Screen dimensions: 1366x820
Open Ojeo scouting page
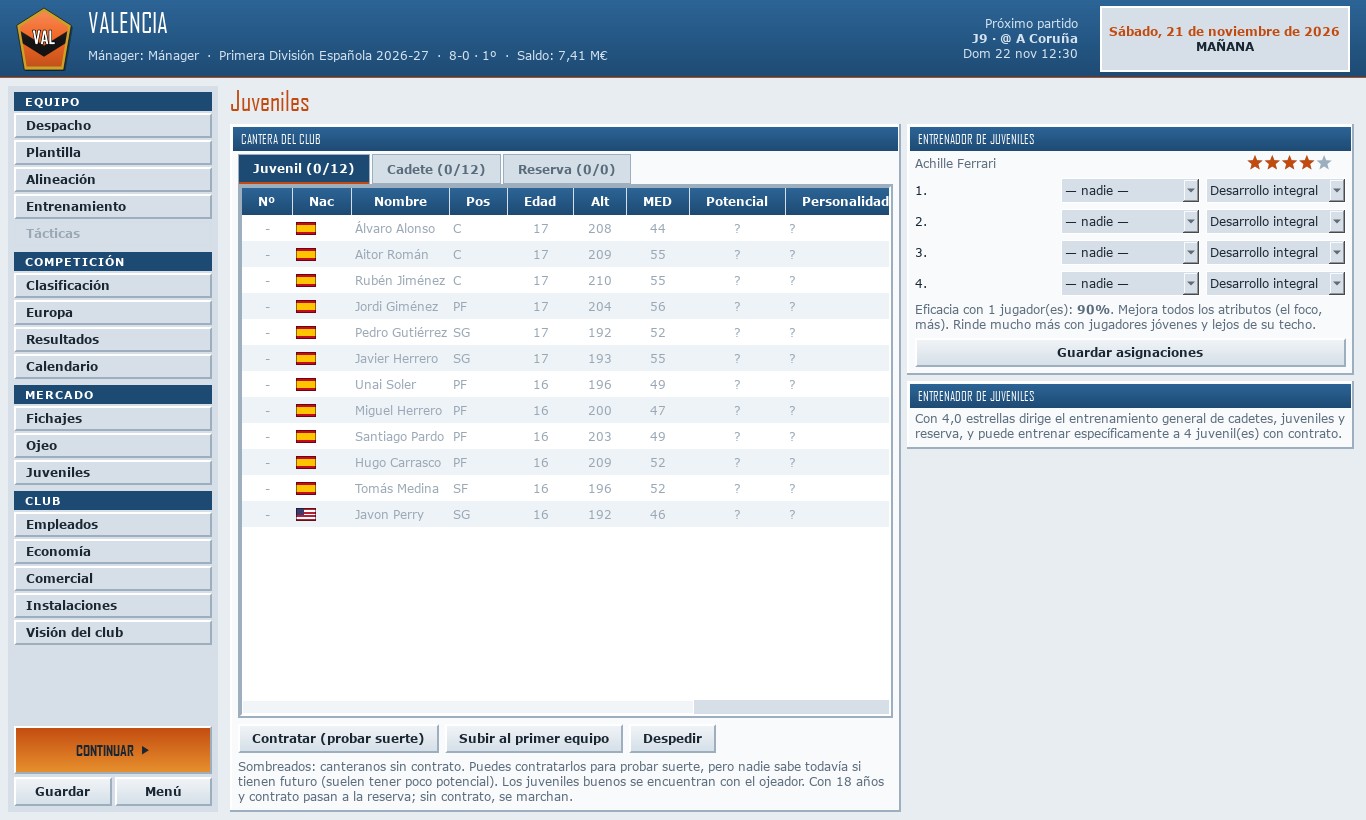click(x=113, y=446)
